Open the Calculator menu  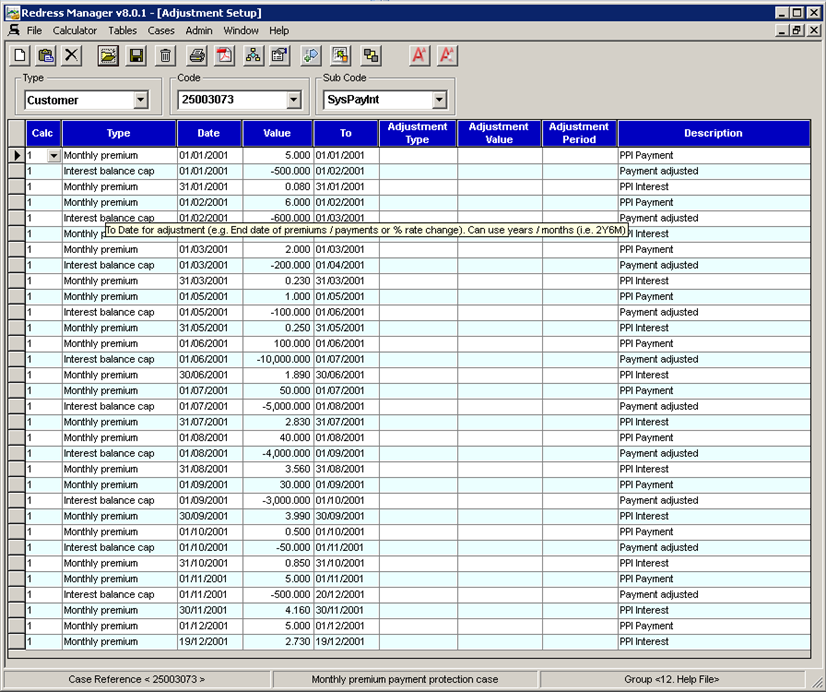pyautogui.click(x=75, y=31)
